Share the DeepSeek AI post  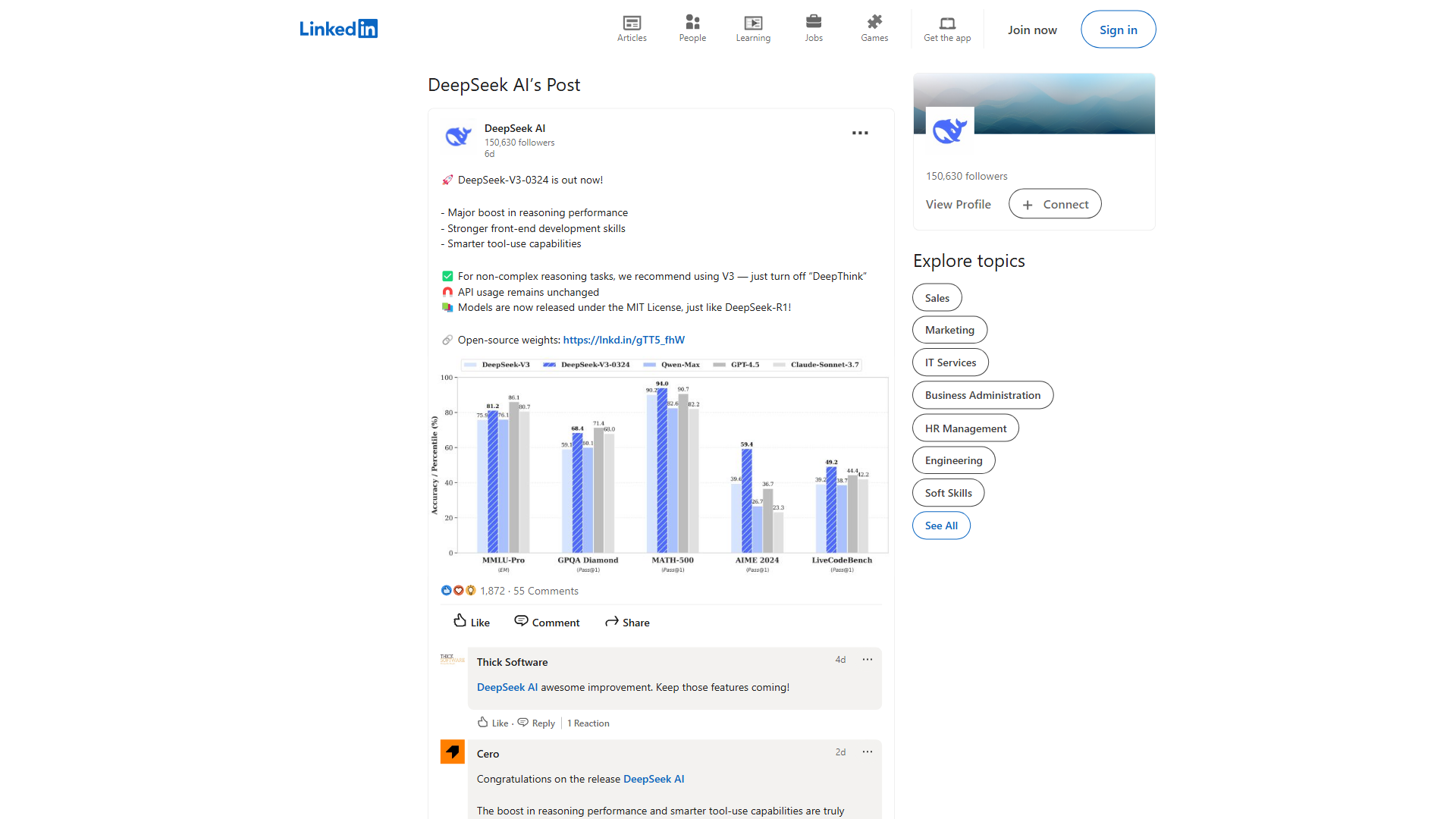(627, 622)
